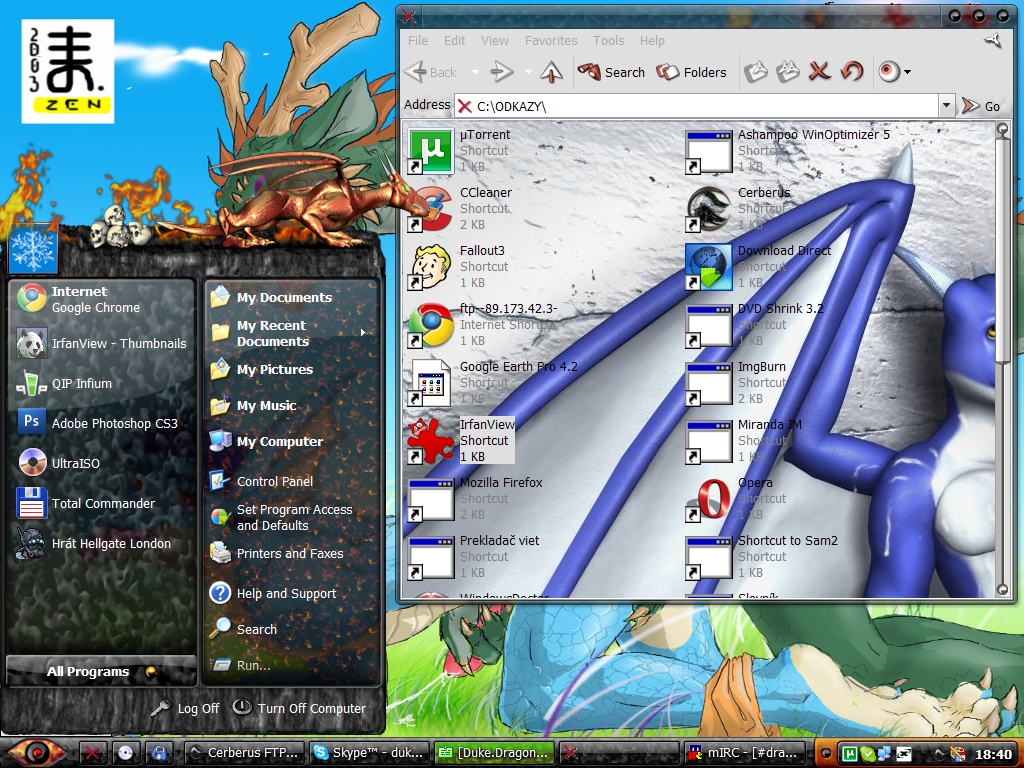Viewport: 1024px width, 768px height.
Task: Select the Miranda IM shortcut icon
Action: point(709,441)
